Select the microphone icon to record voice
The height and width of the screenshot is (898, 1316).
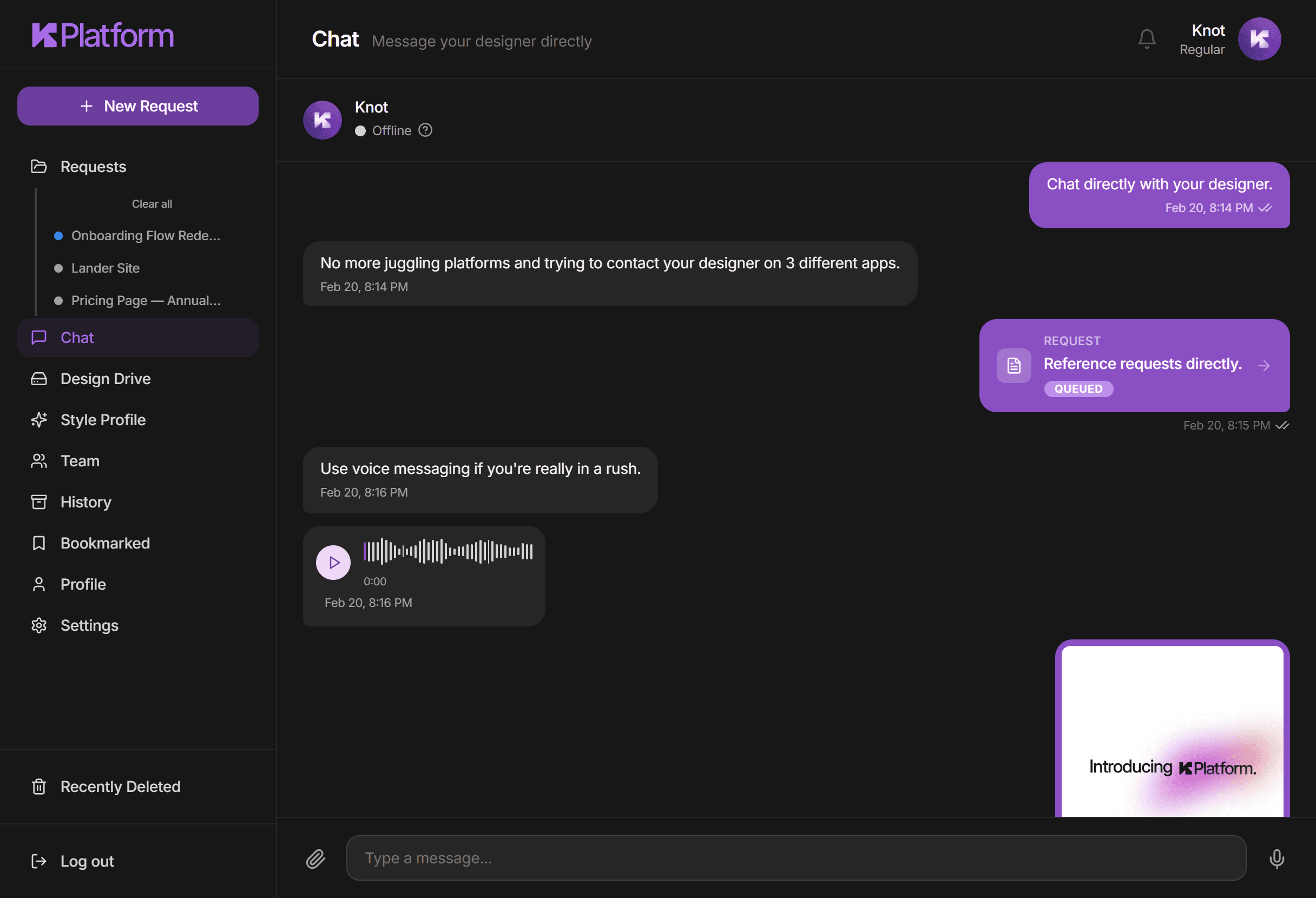pyautogui.click(x=1278, y=859)
